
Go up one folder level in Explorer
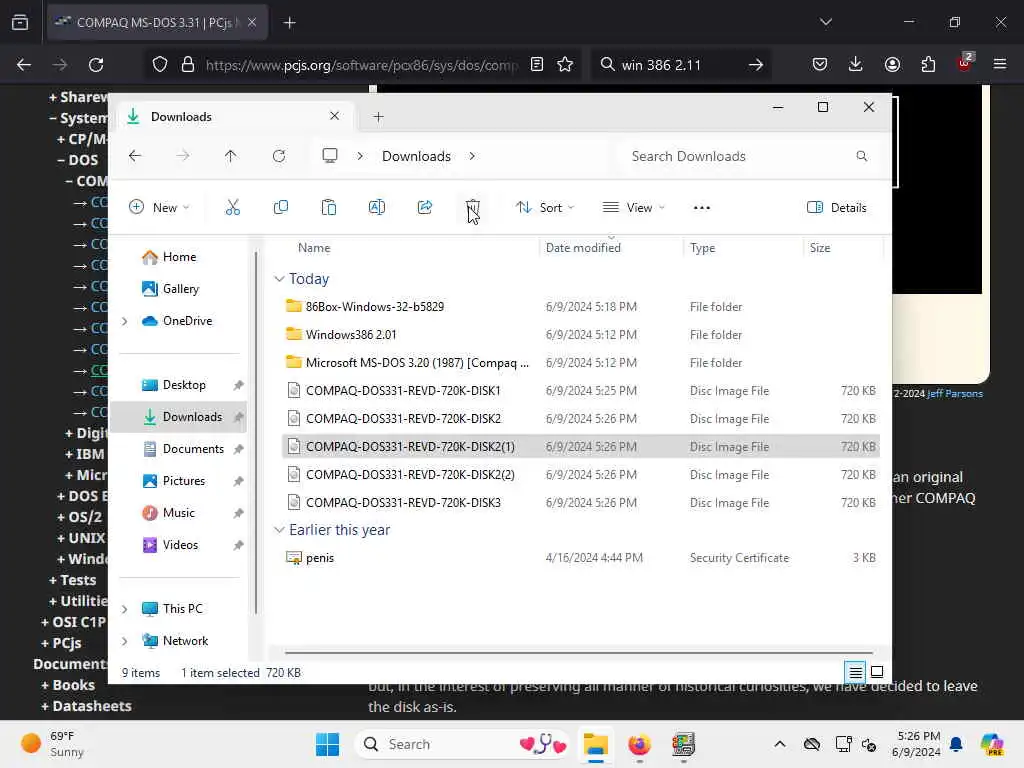click(231, 156)
